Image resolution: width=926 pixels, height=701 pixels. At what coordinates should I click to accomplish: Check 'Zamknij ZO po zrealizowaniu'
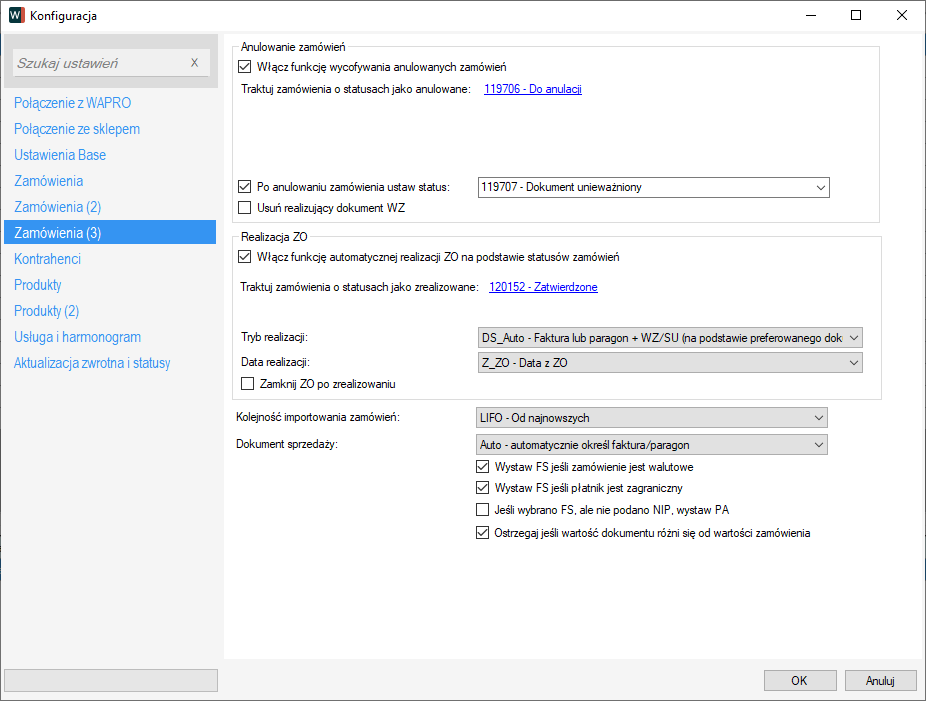[x=248, y=384]
